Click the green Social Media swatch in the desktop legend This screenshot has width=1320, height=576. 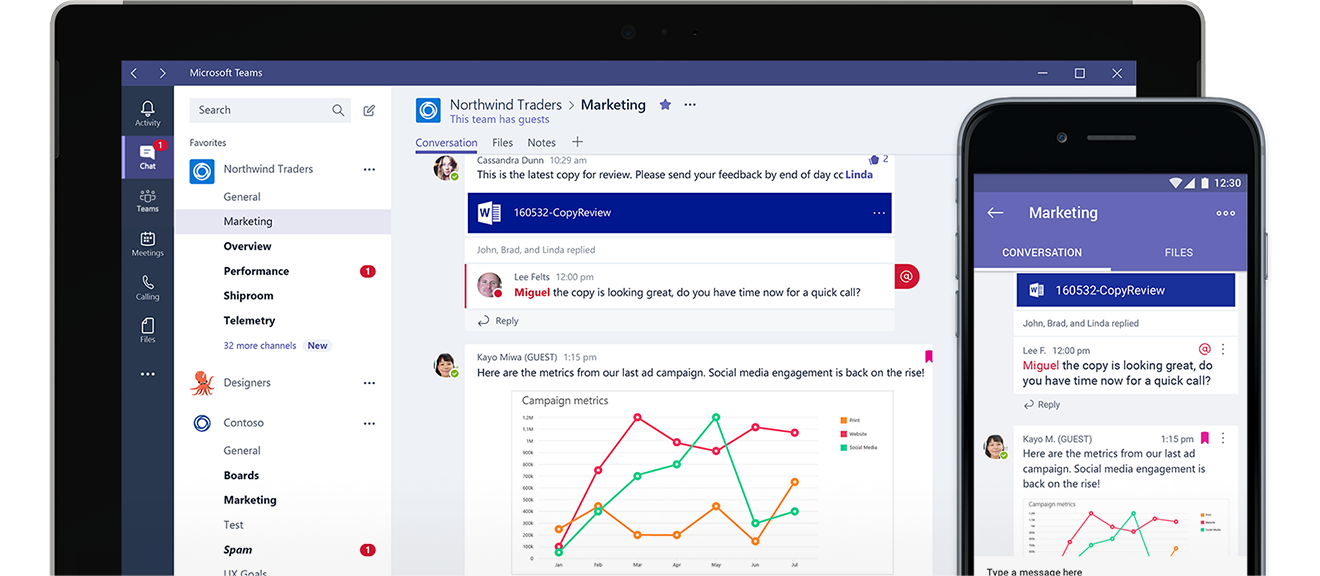coord(844,447)
